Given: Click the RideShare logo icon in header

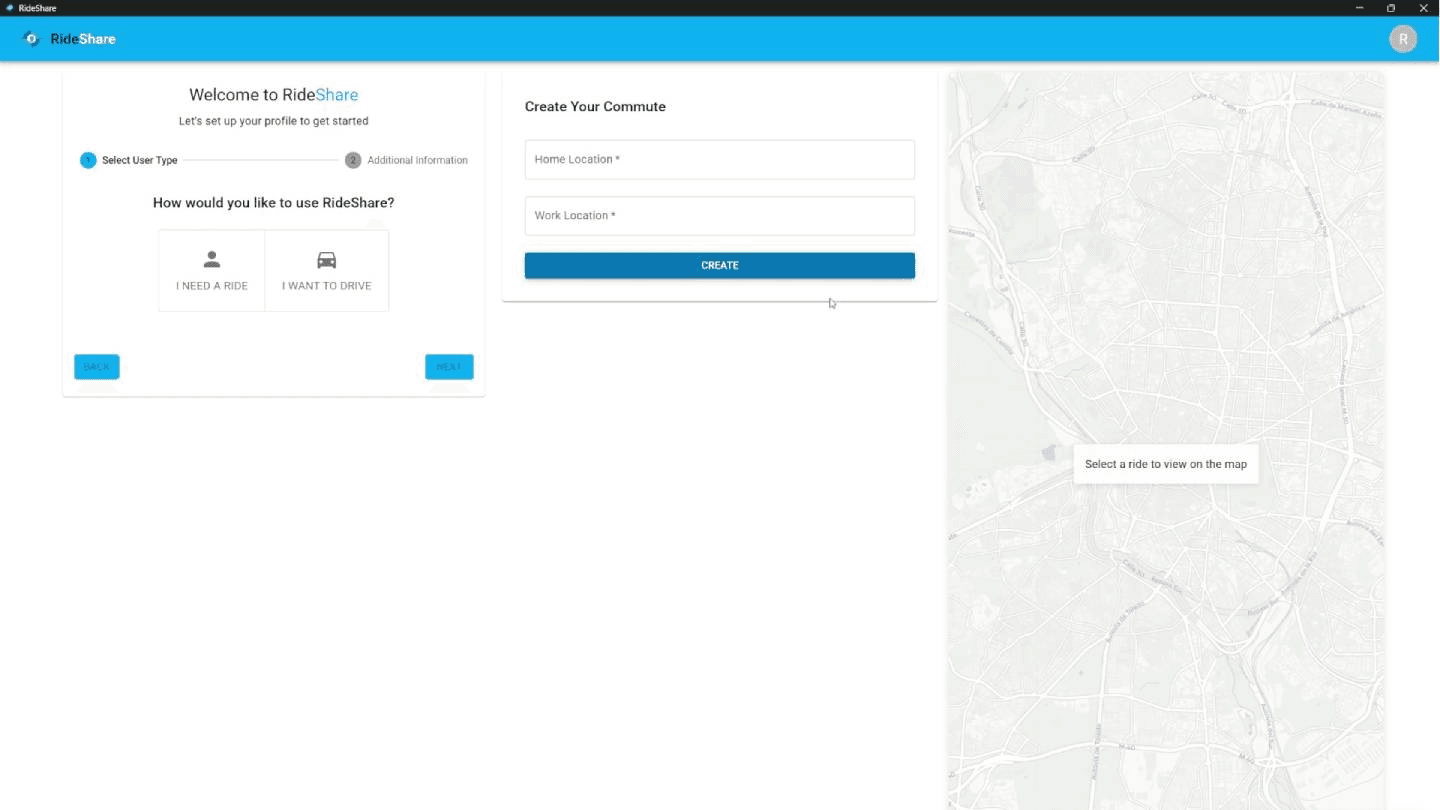Looking at the screenshot, I should click(31, 39).
